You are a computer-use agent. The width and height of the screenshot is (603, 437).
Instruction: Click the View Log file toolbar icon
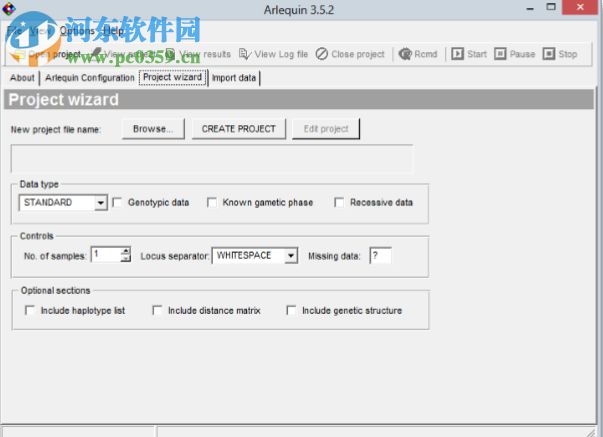point(245,54)
